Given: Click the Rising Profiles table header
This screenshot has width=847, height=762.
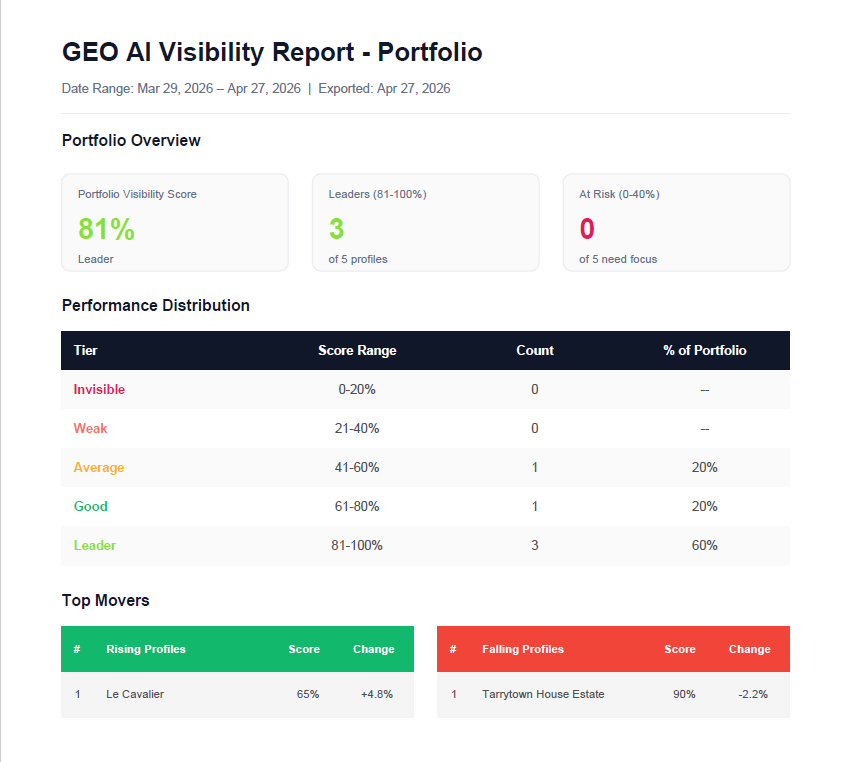Looking at the screenshot, I should click(x=146, y=649).
